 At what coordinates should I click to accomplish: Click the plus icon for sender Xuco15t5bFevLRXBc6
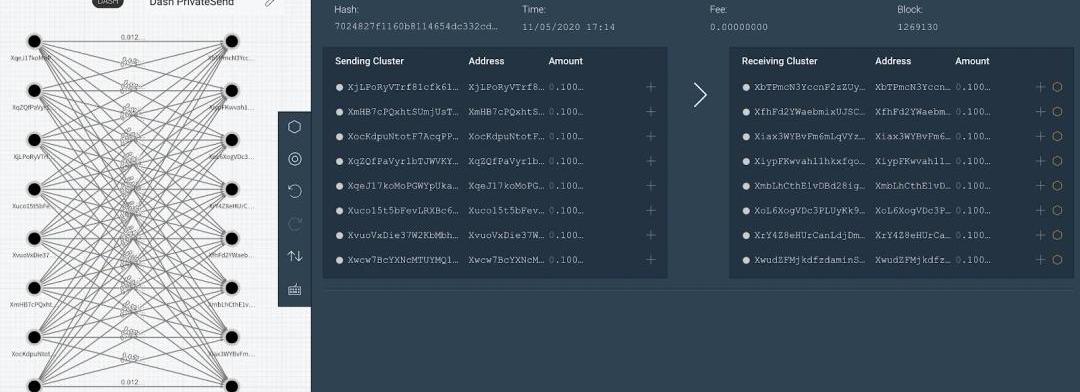650,211
